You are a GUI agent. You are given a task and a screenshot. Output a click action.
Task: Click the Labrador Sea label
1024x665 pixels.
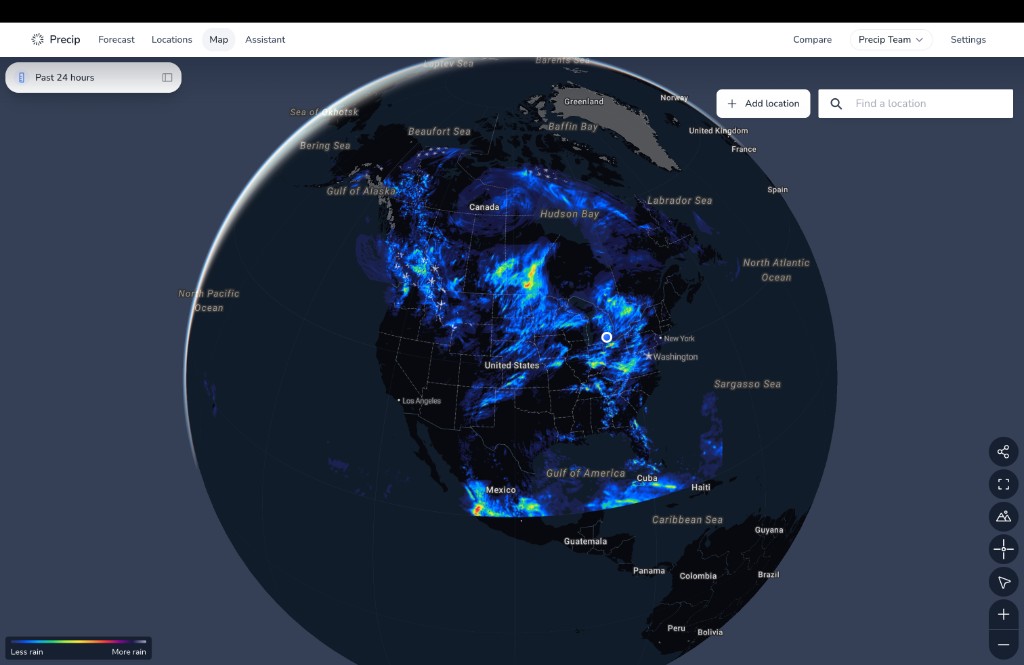(680, 201)
